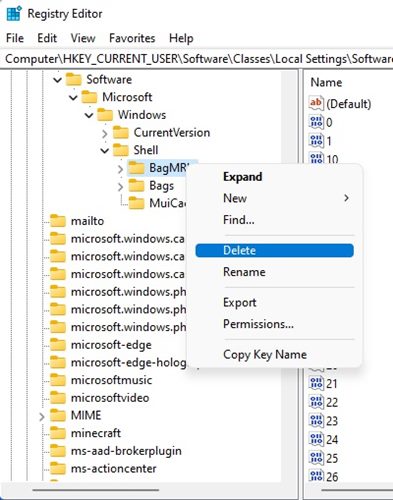This screenshot has height=500, width=393.
Task: Select the BagMRU folder icon
Action: 136,168
